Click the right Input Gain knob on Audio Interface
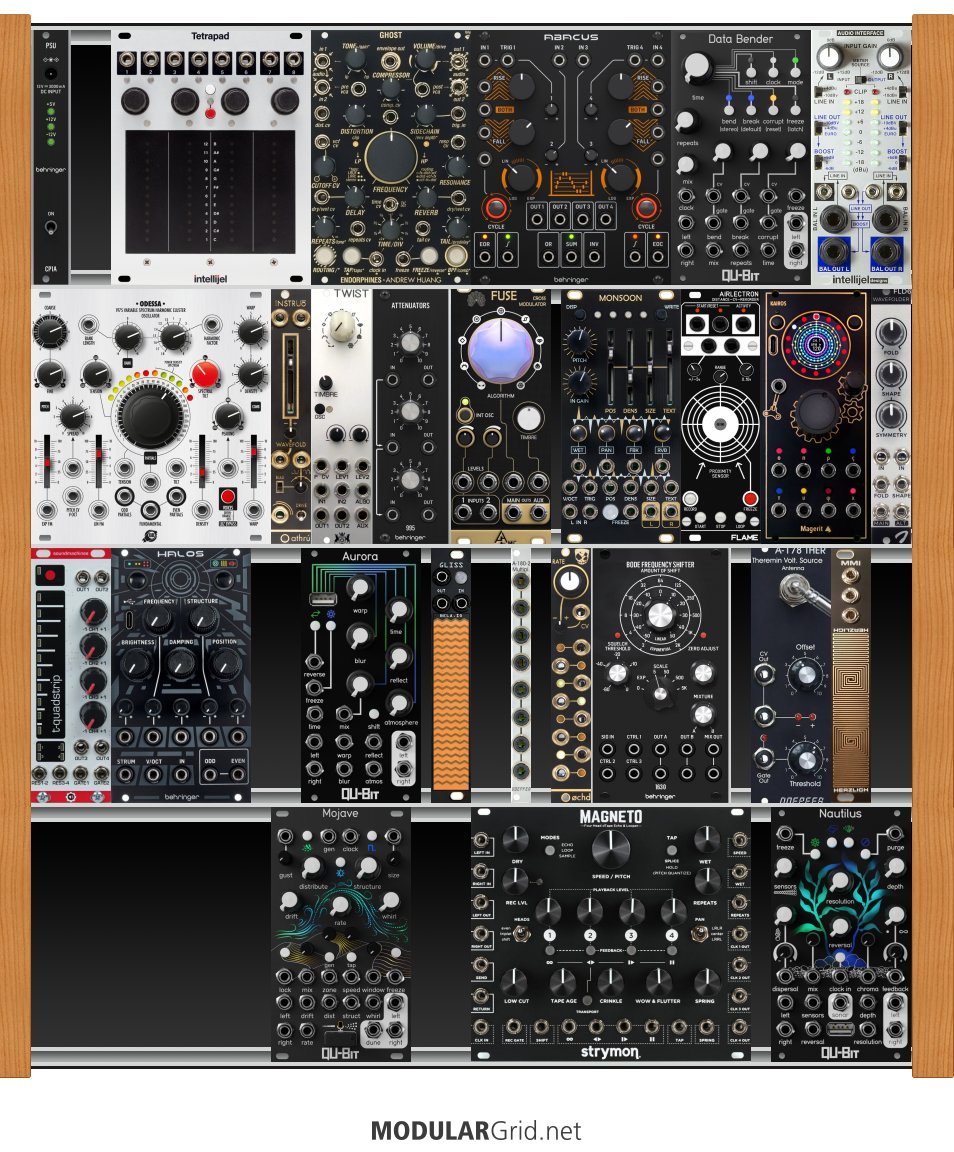Image resolution: width=954 pixels, height=1152 pixels. click(889, 56)
